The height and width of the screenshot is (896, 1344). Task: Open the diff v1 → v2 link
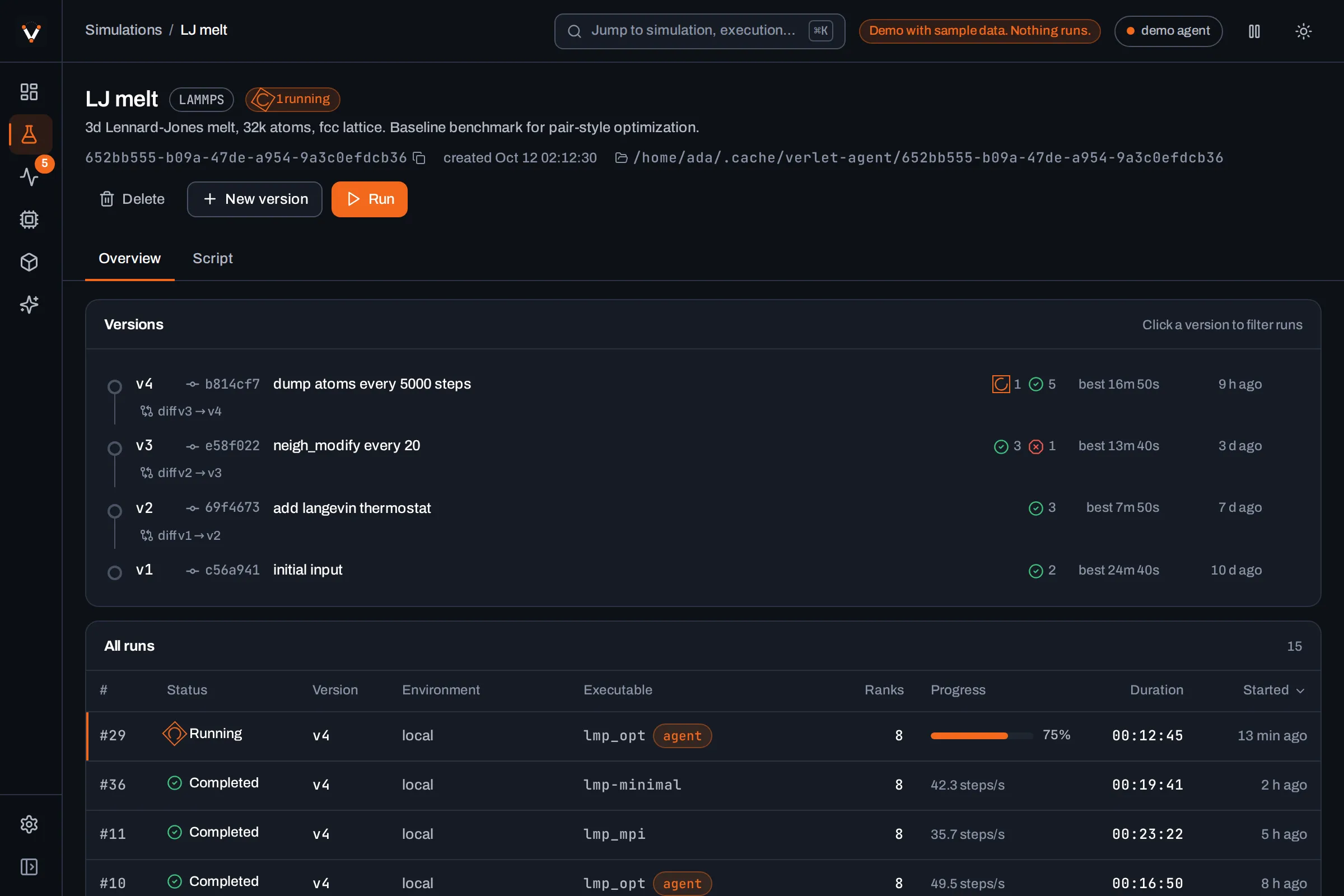tap(180, 535)
